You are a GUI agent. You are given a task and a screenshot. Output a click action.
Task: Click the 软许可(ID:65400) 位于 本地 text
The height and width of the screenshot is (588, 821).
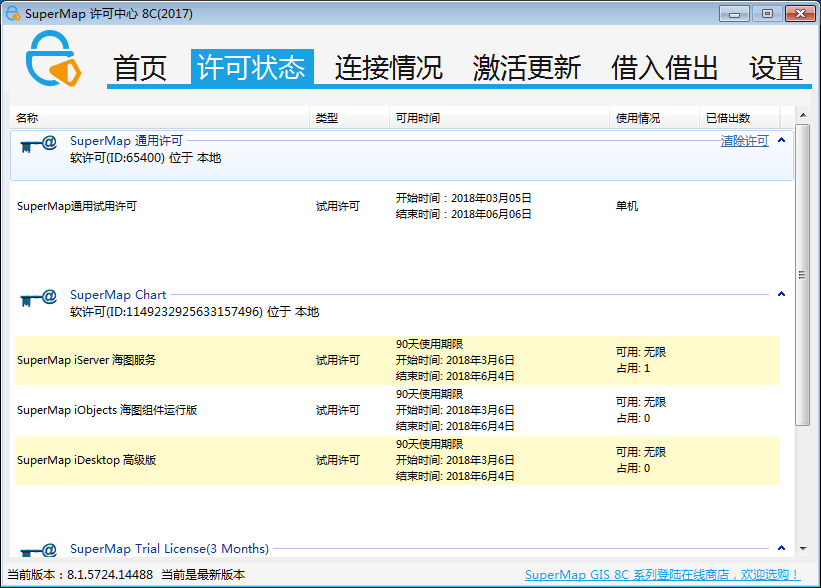(x=146, y=158)
